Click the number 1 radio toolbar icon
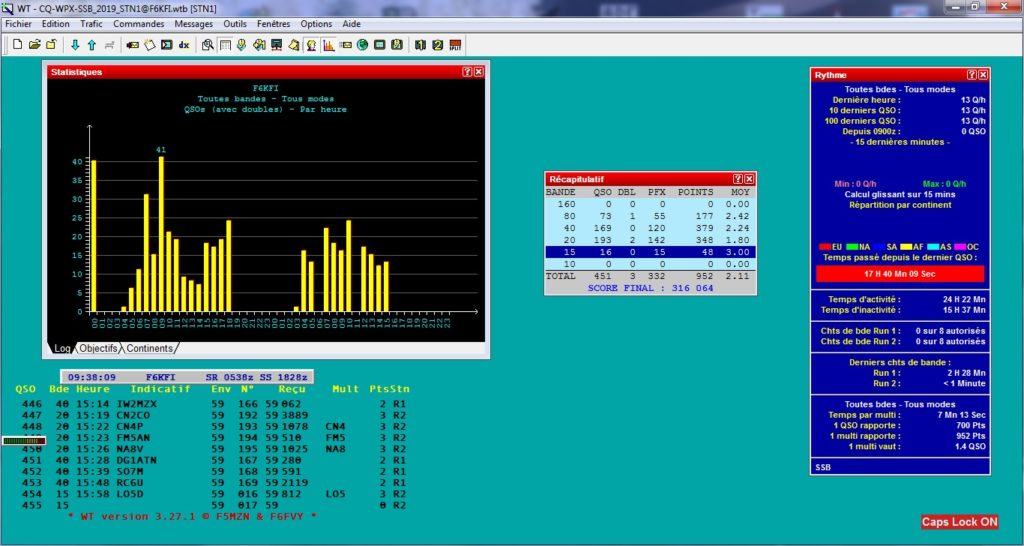 pos(420,44)
